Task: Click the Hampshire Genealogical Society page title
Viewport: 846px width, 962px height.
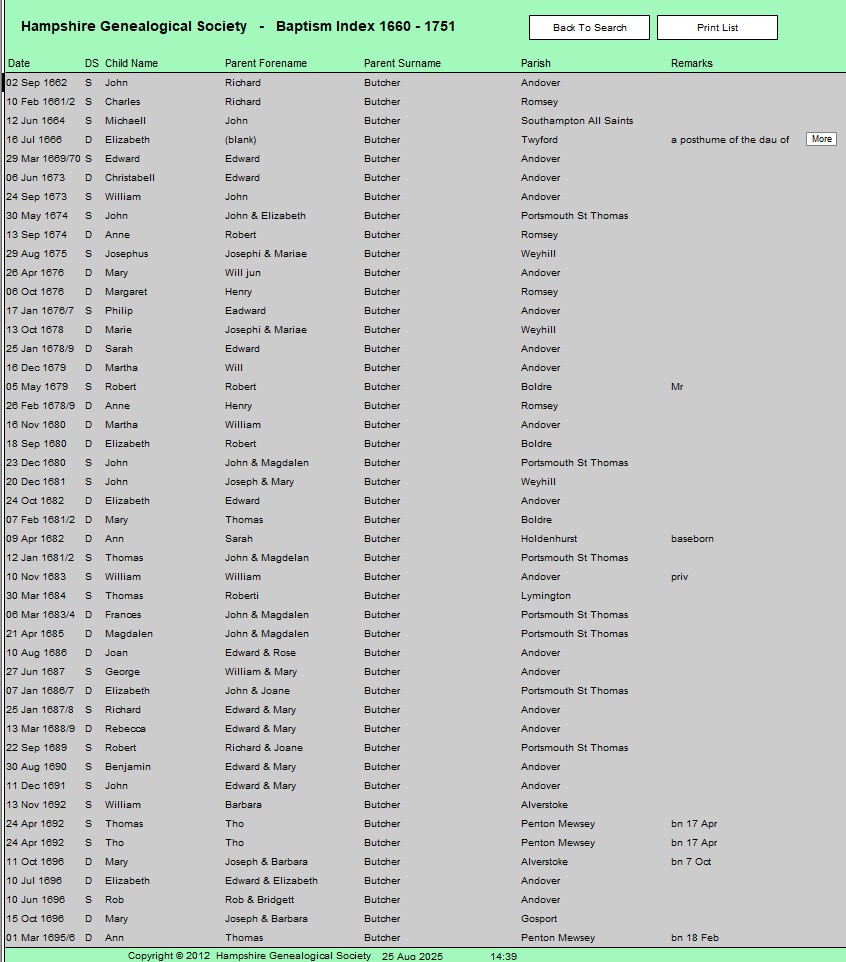Action: tap(237, 26)
